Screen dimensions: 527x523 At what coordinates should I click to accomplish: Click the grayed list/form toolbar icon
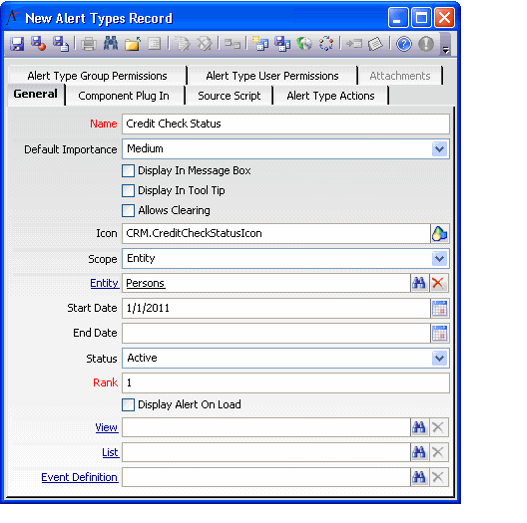(x=155, y=44)
